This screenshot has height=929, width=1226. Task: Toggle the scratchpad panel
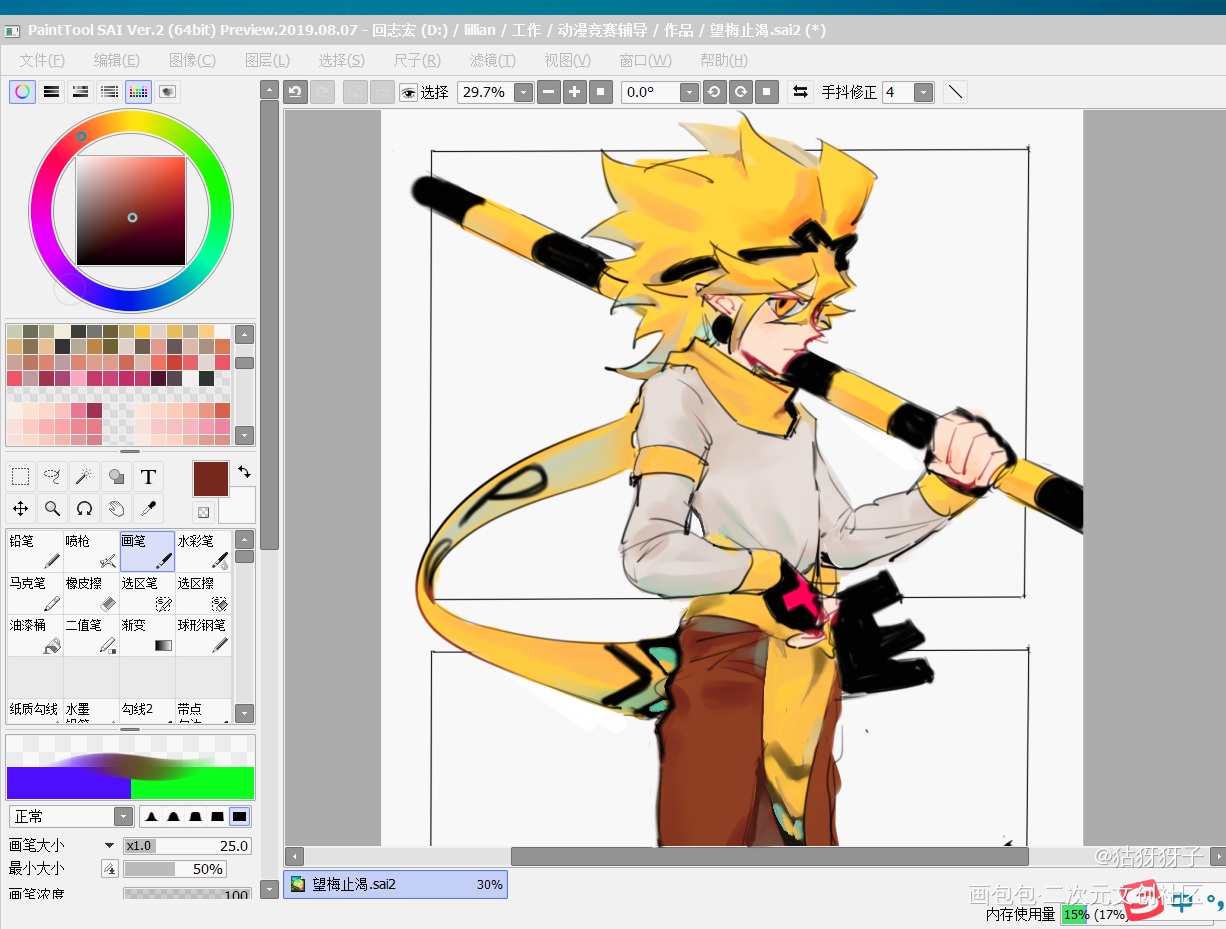pos(167,92)
